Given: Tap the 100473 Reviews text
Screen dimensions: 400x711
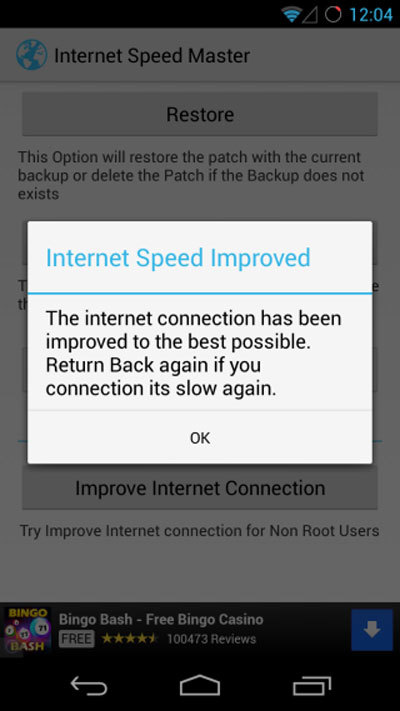Looking at the screenshot, I should [x=211, y=639].
